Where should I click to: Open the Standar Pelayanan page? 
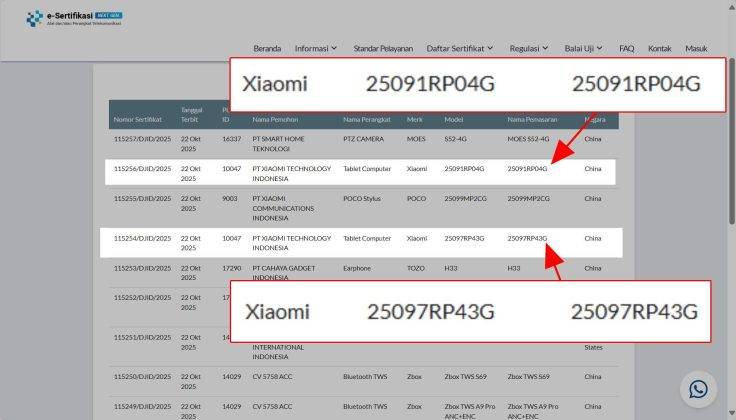click(x=383, y=48)
